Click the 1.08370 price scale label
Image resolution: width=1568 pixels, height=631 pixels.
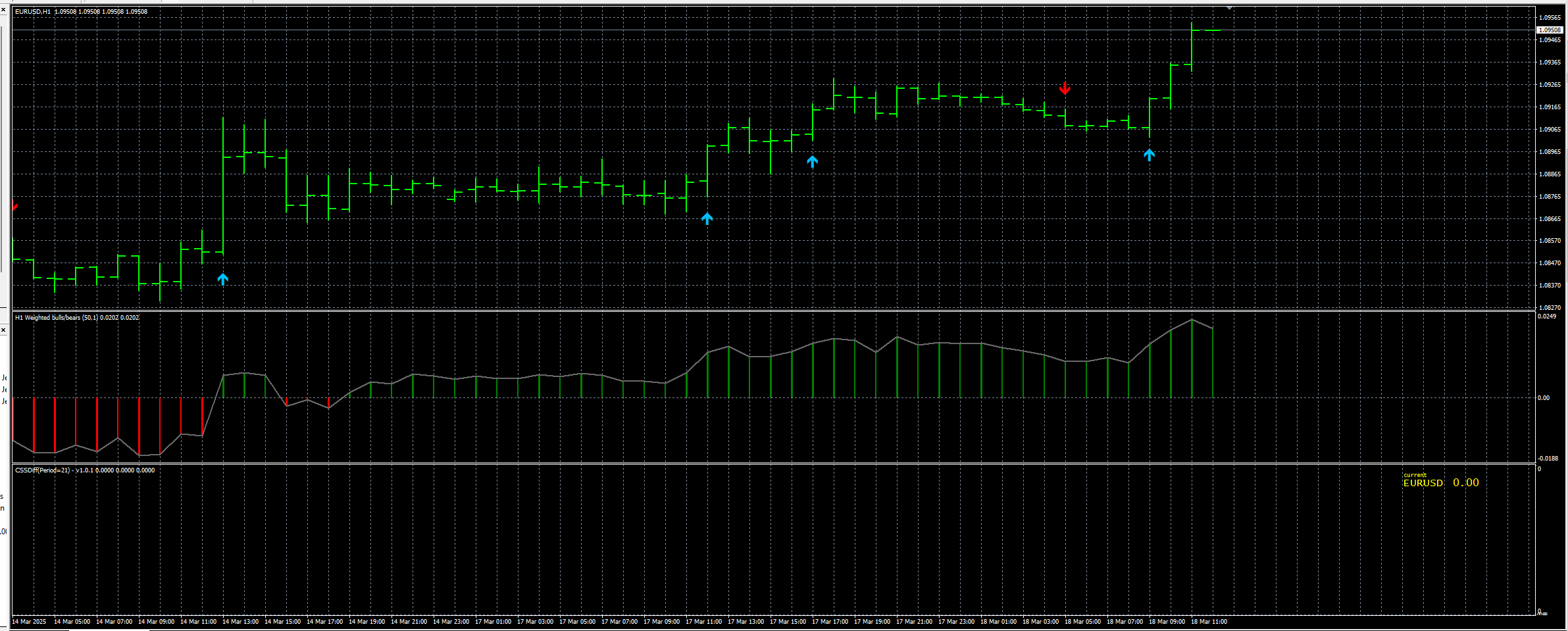tap(1550, 286)
